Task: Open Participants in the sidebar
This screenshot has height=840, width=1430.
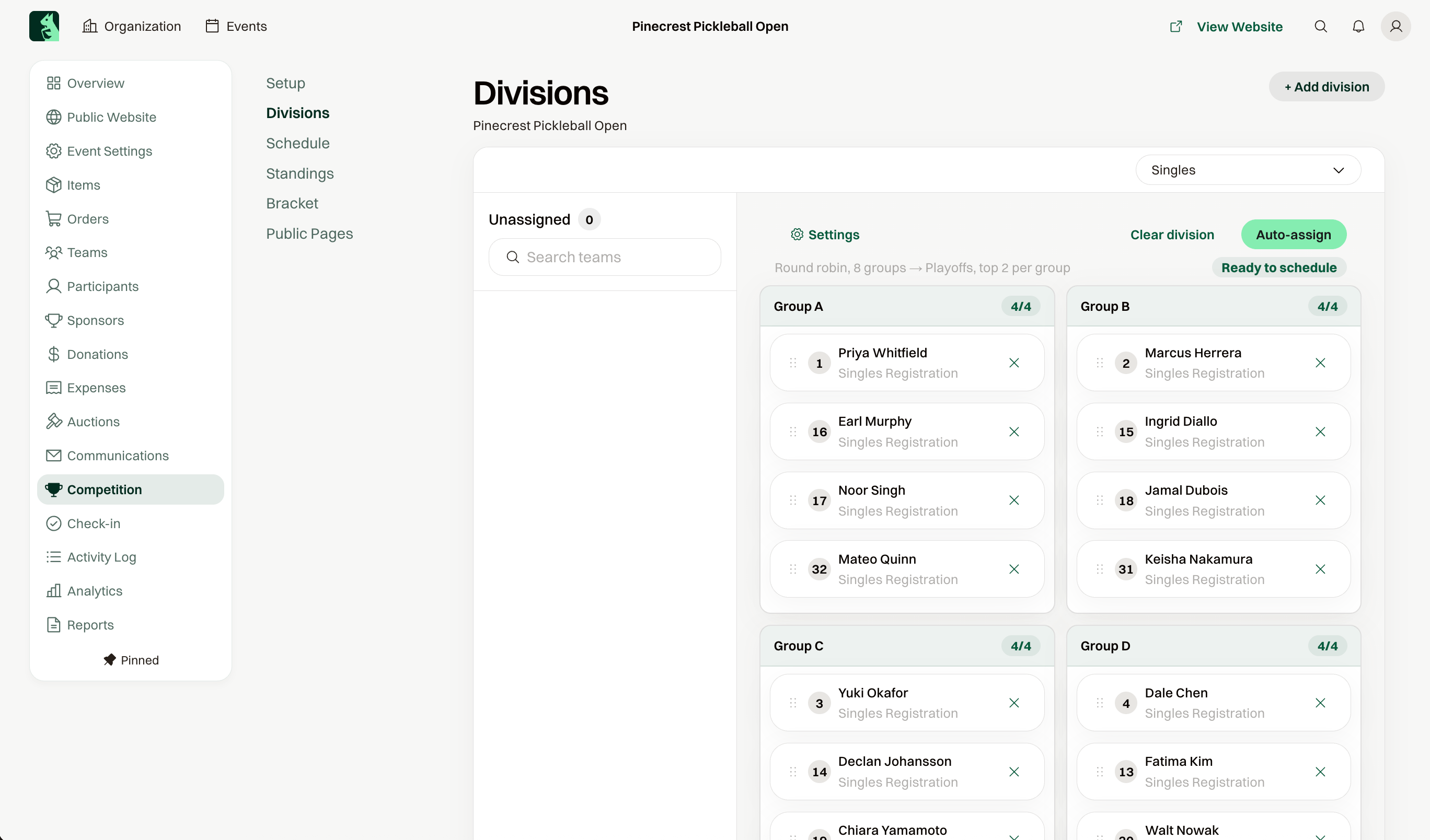Action: [131, 286]
